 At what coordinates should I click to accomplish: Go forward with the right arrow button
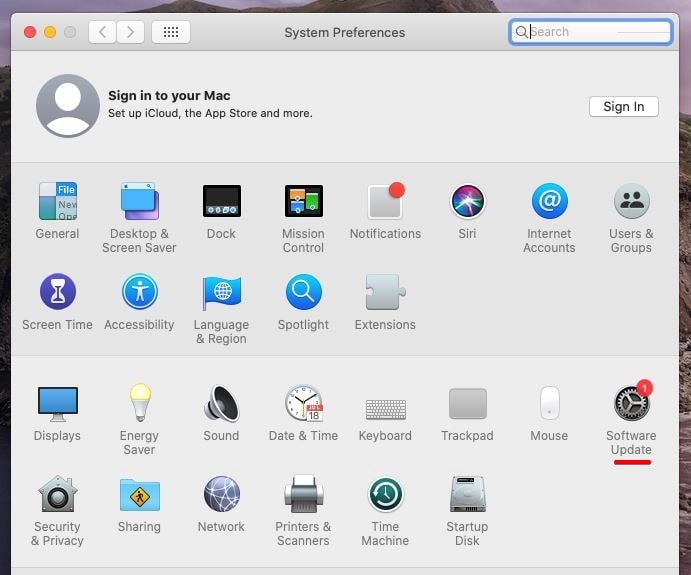coord(130,32)
